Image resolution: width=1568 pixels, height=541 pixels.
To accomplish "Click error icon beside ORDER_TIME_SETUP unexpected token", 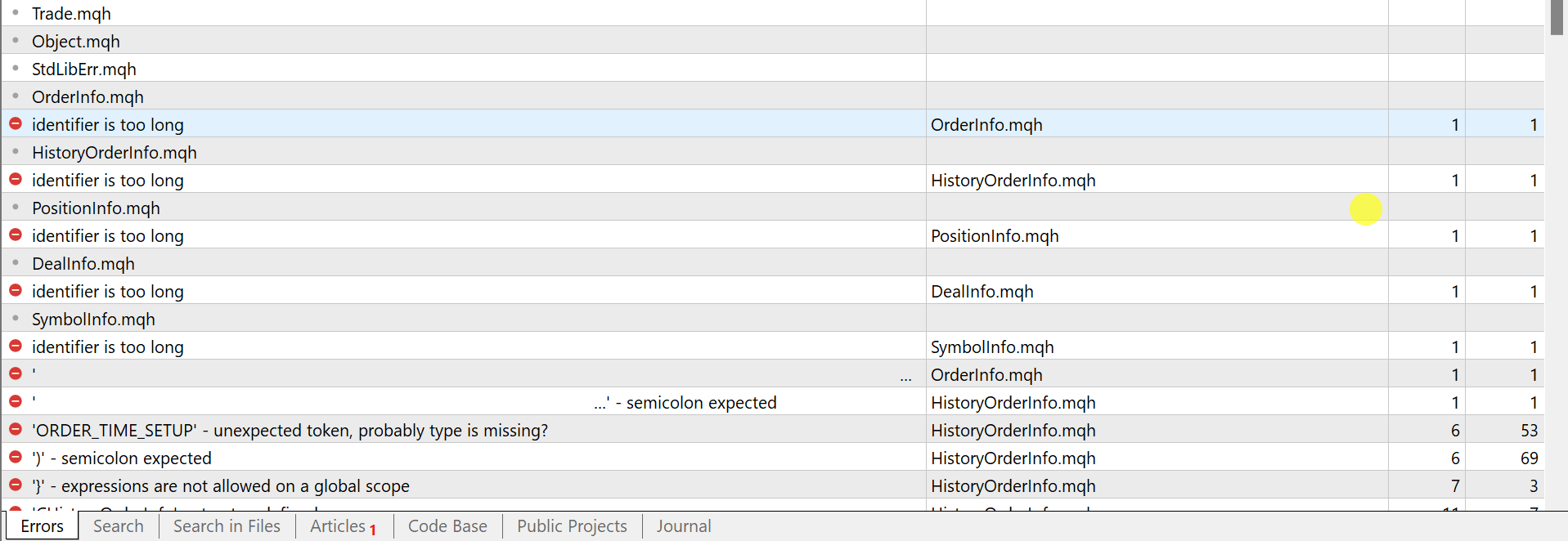I will point(16,430).
